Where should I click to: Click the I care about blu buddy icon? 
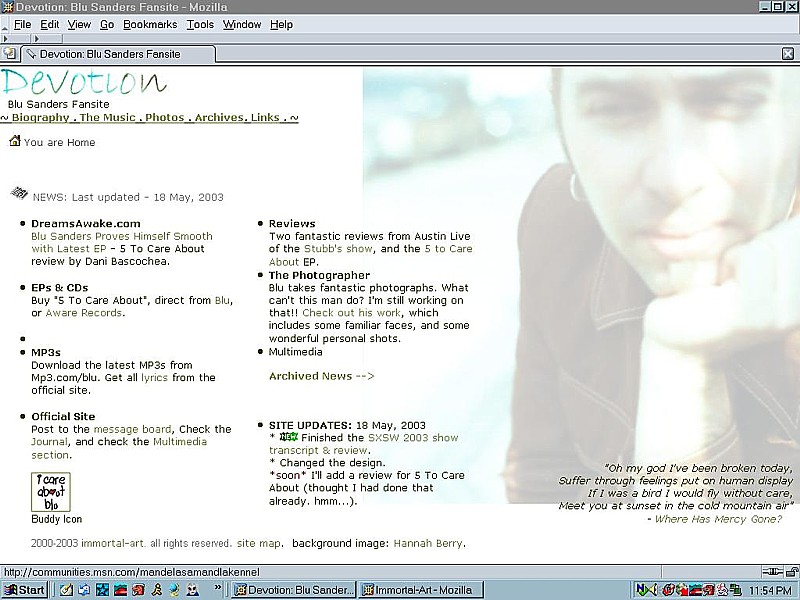pyautogui.click(x=51, y=492)
